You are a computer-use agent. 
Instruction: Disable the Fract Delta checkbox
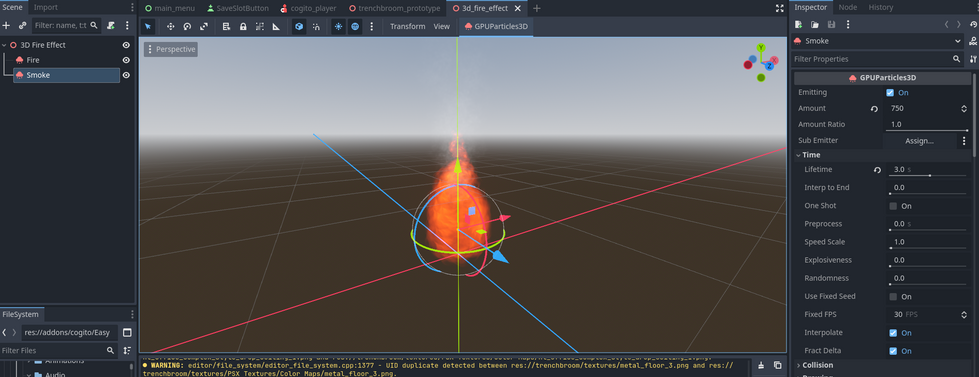pos(893,351)
